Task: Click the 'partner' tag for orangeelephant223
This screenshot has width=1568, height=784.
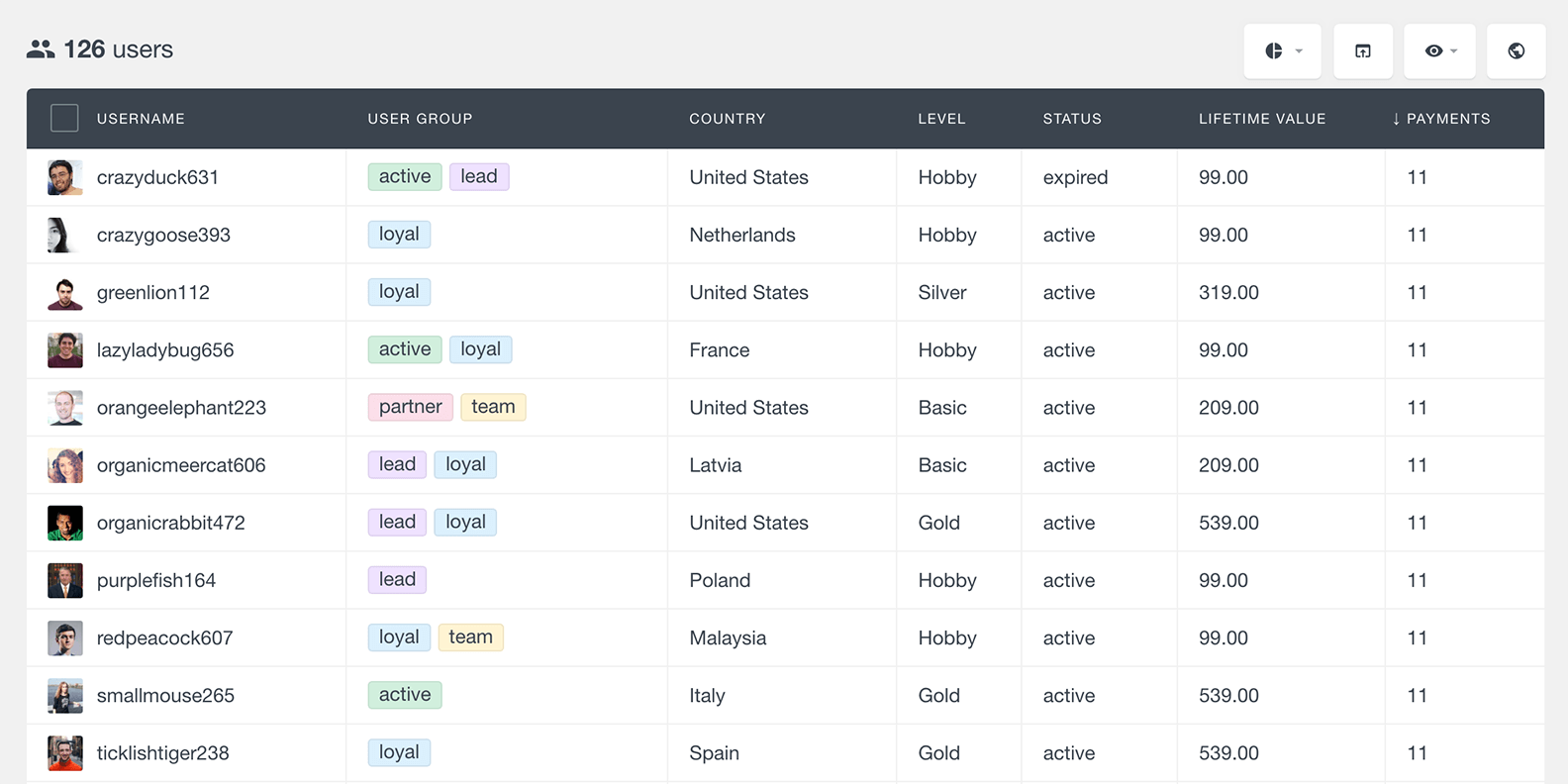Action: click(411, 407)
